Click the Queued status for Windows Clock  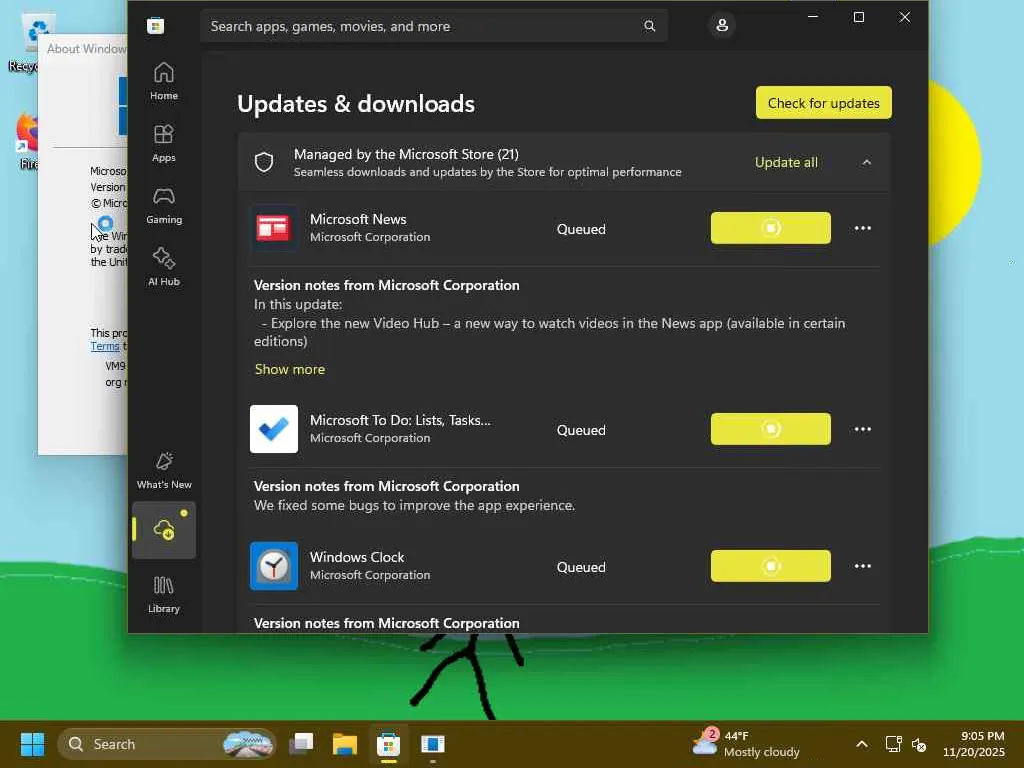click(x=581, y=567)
